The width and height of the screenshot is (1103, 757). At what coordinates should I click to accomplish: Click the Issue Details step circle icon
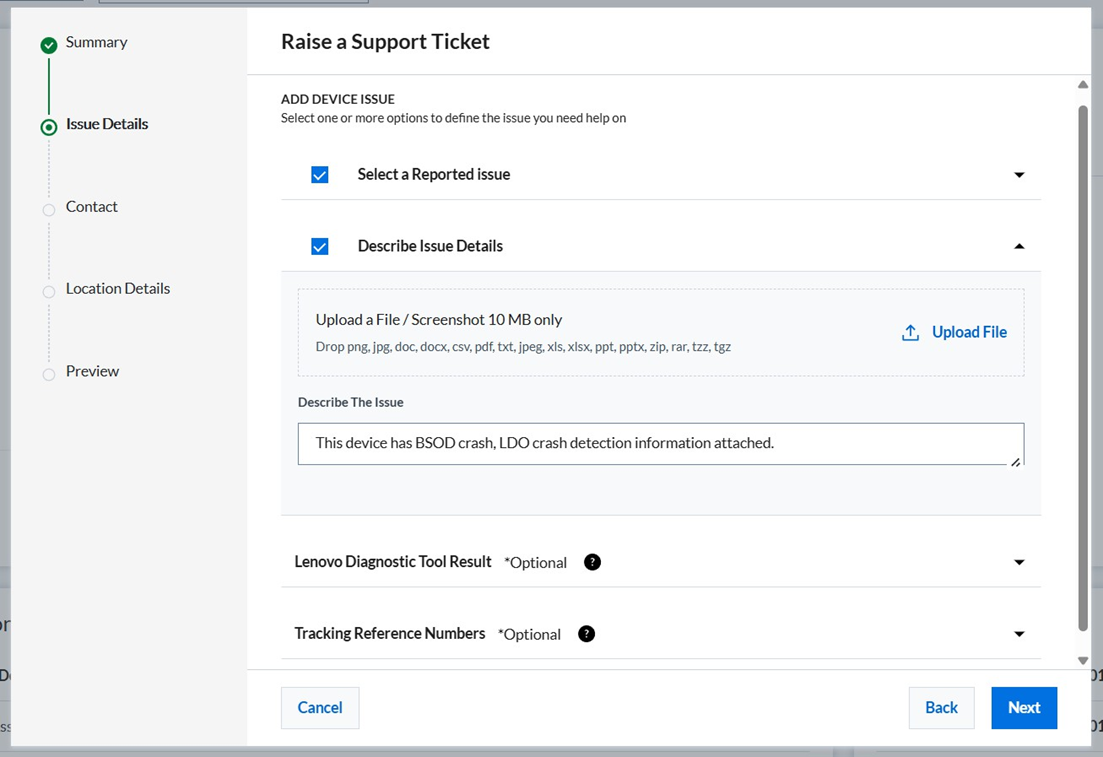point(48,127)
